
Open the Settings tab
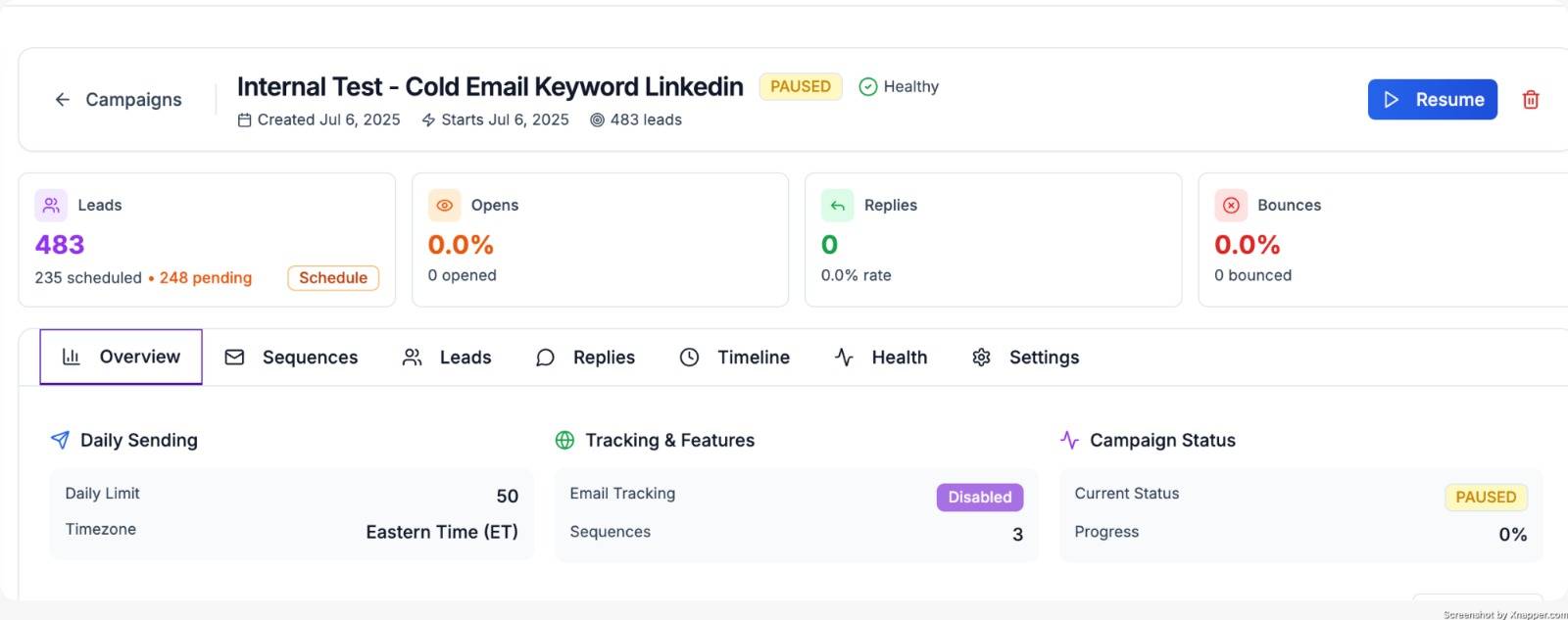pos(1025,358)
